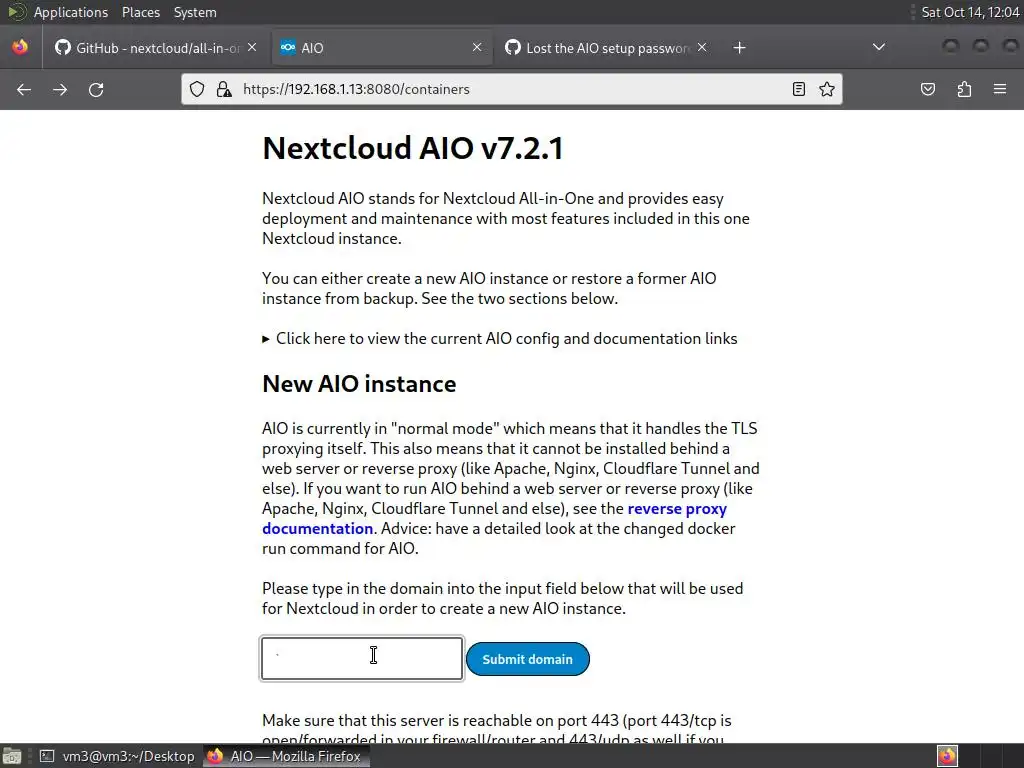Open a new tab with plus button
The height and width of the screenshot is (768, 1024).
[739, 48]
